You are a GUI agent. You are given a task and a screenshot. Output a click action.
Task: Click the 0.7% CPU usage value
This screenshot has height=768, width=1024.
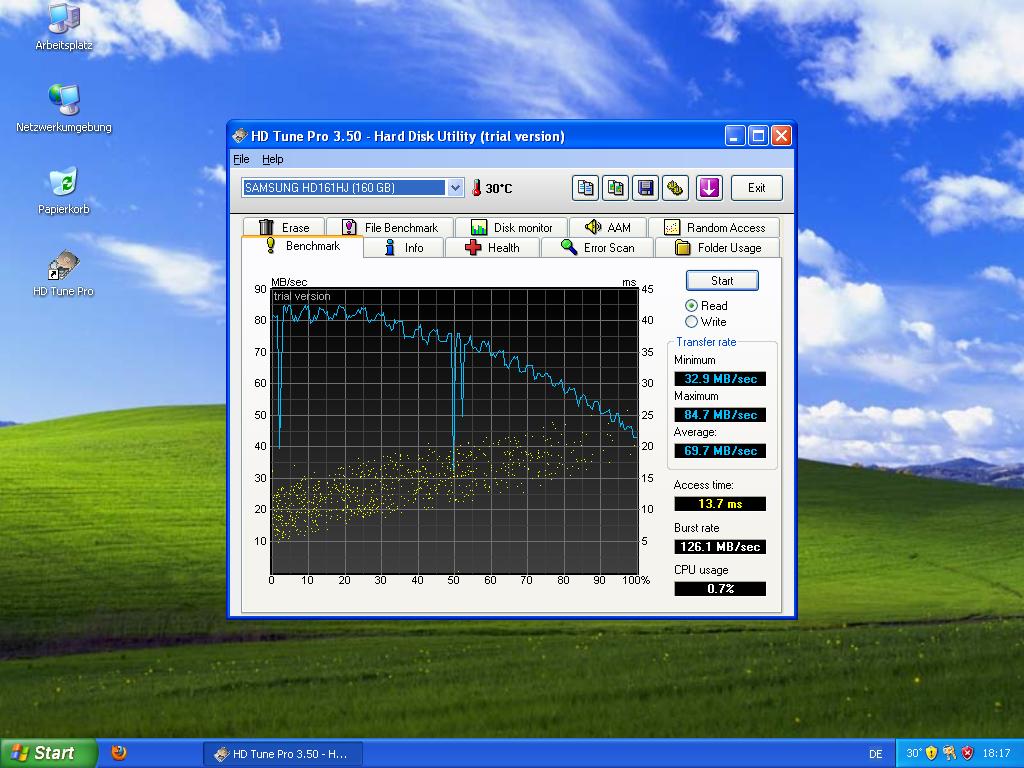(x=720, y=588)
